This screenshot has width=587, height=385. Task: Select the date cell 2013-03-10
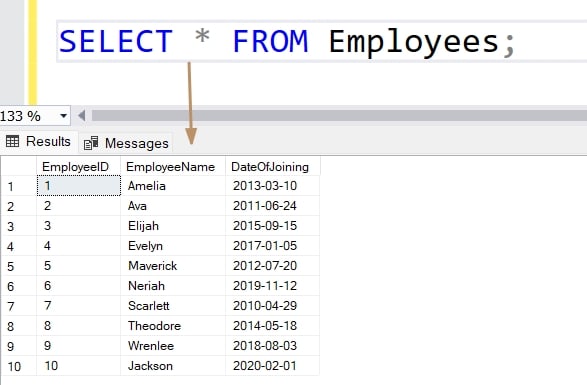273,186
